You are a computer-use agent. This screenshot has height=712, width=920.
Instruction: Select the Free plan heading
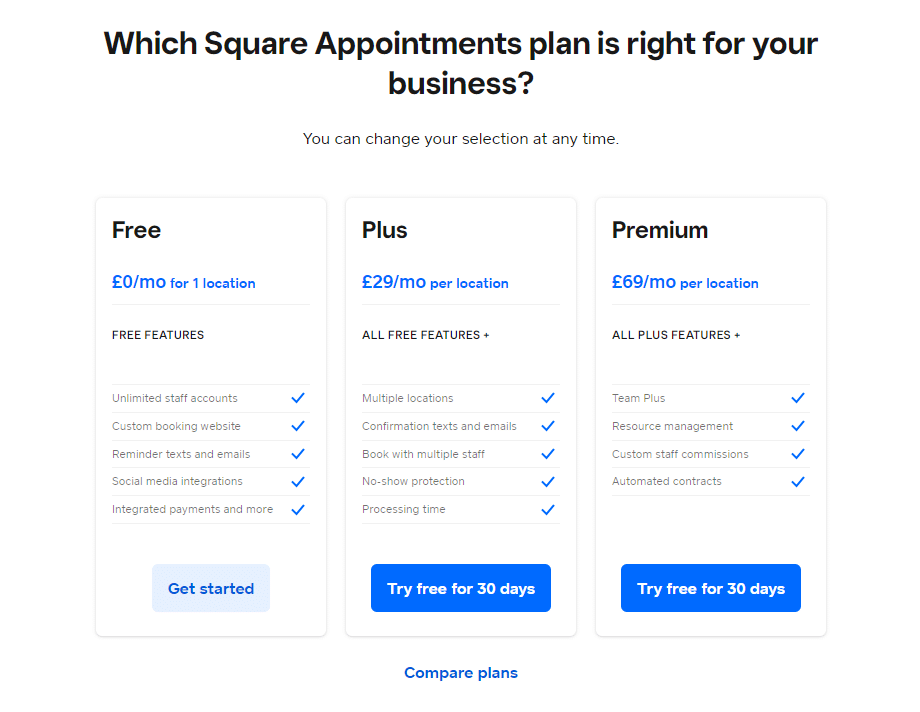click(136, 230)
